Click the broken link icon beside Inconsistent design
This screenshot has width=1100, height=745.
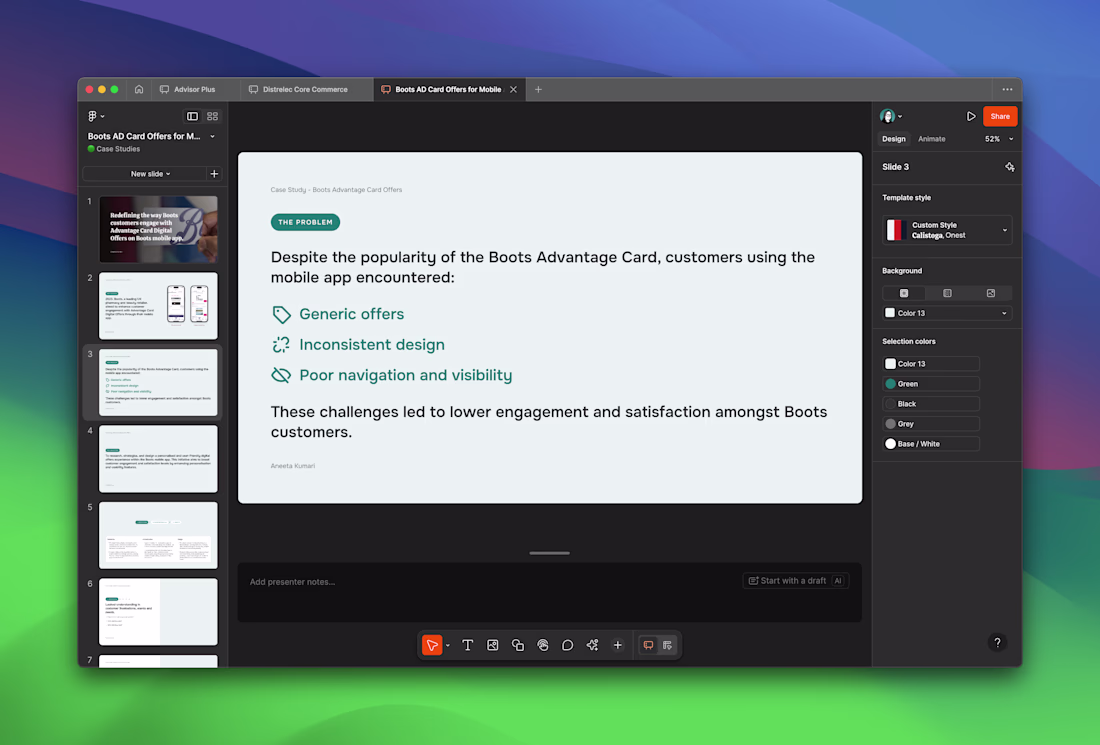coord(281,344)
